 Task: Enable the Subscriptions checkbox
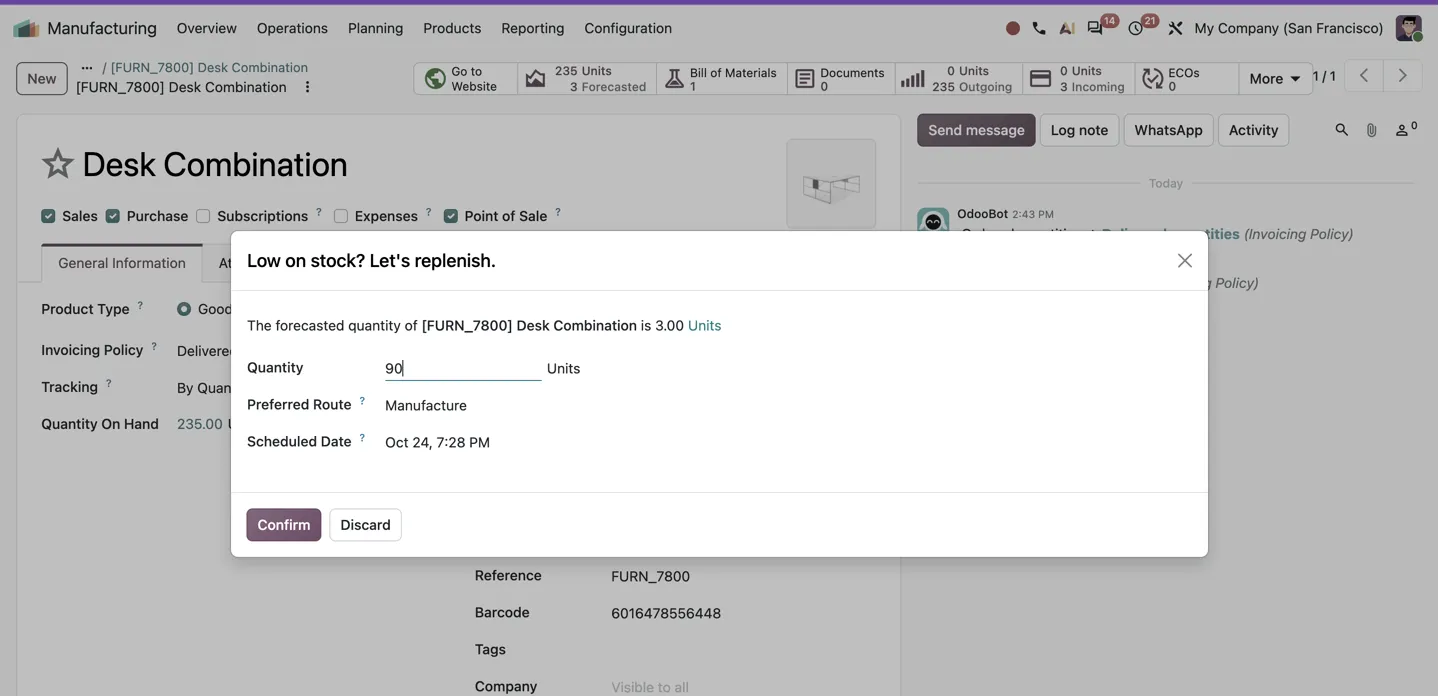(203, 216)
